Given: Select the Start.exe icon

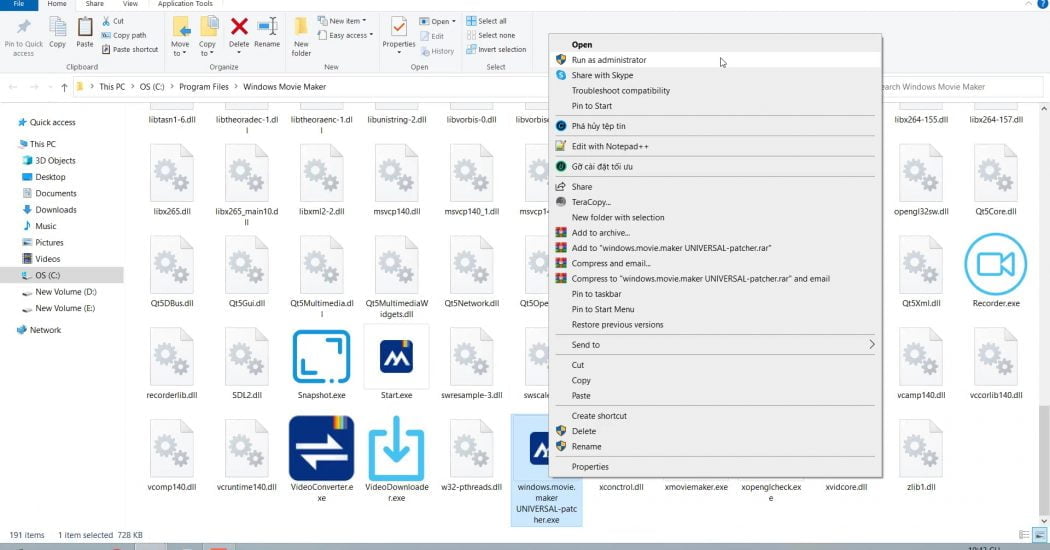Looking at the screenshot, I should [x=396, y=357].
